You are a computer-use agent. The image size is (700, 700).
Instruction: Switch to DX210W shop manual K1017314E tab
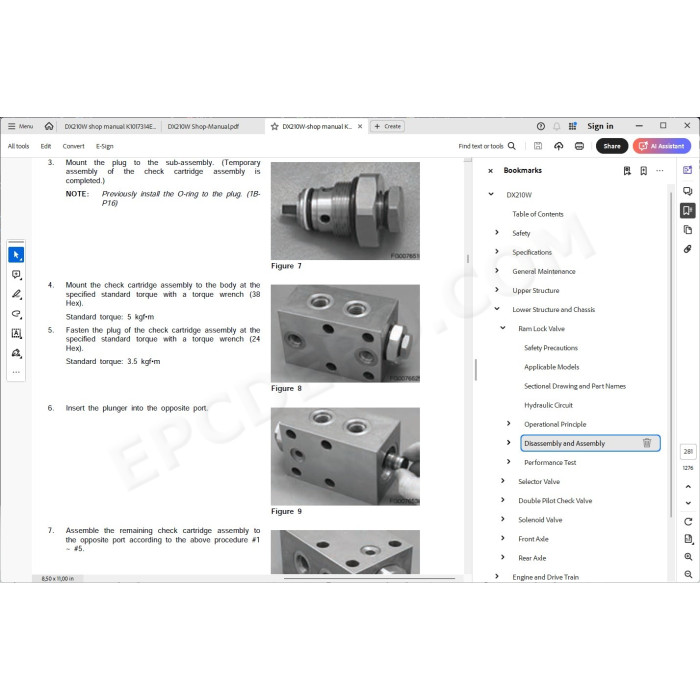pos(110,126)
